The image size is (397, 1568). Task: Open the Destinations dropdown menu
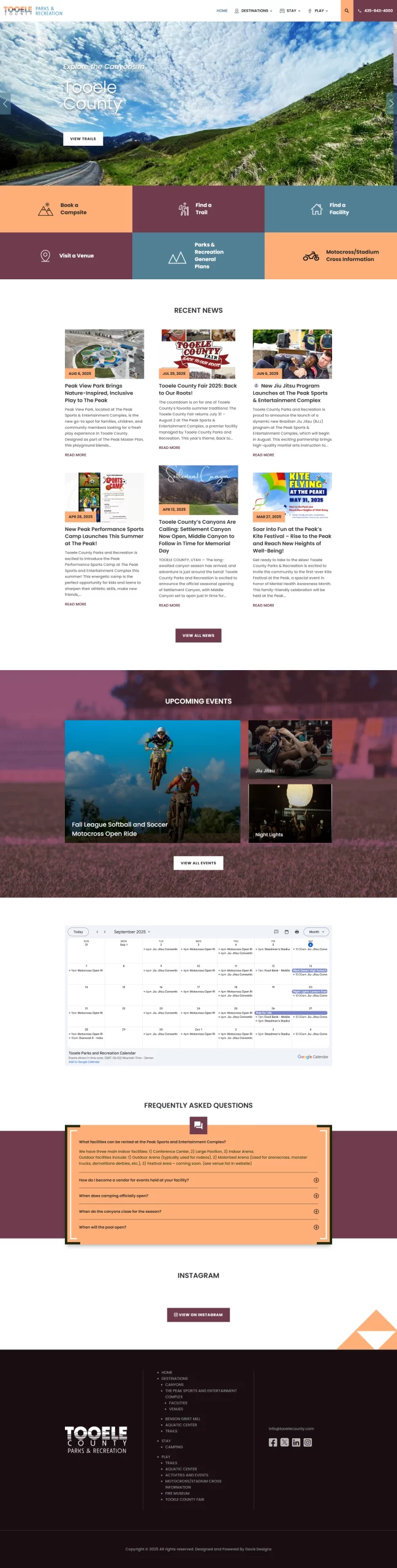pos(254,10)
